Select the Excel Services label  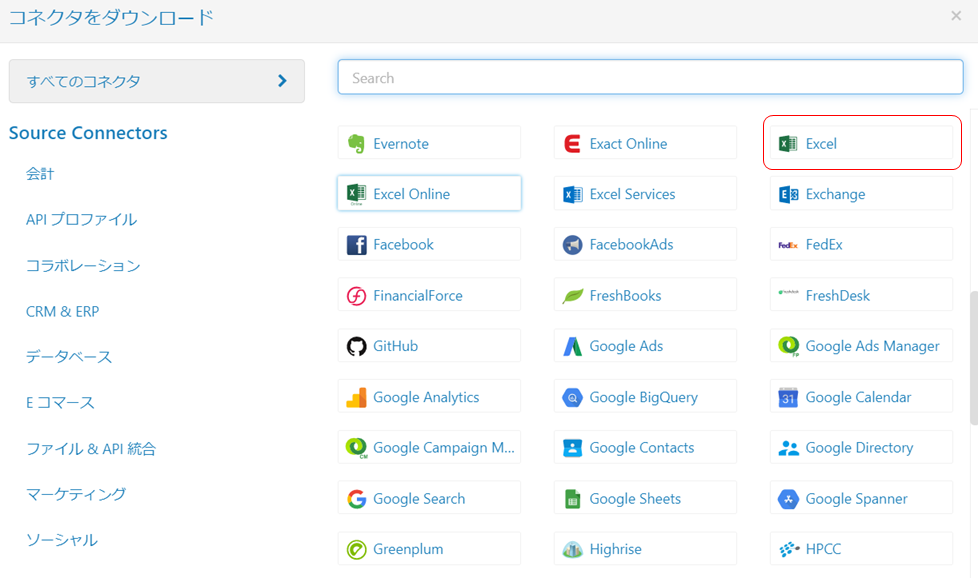click(x=632, y=195)
